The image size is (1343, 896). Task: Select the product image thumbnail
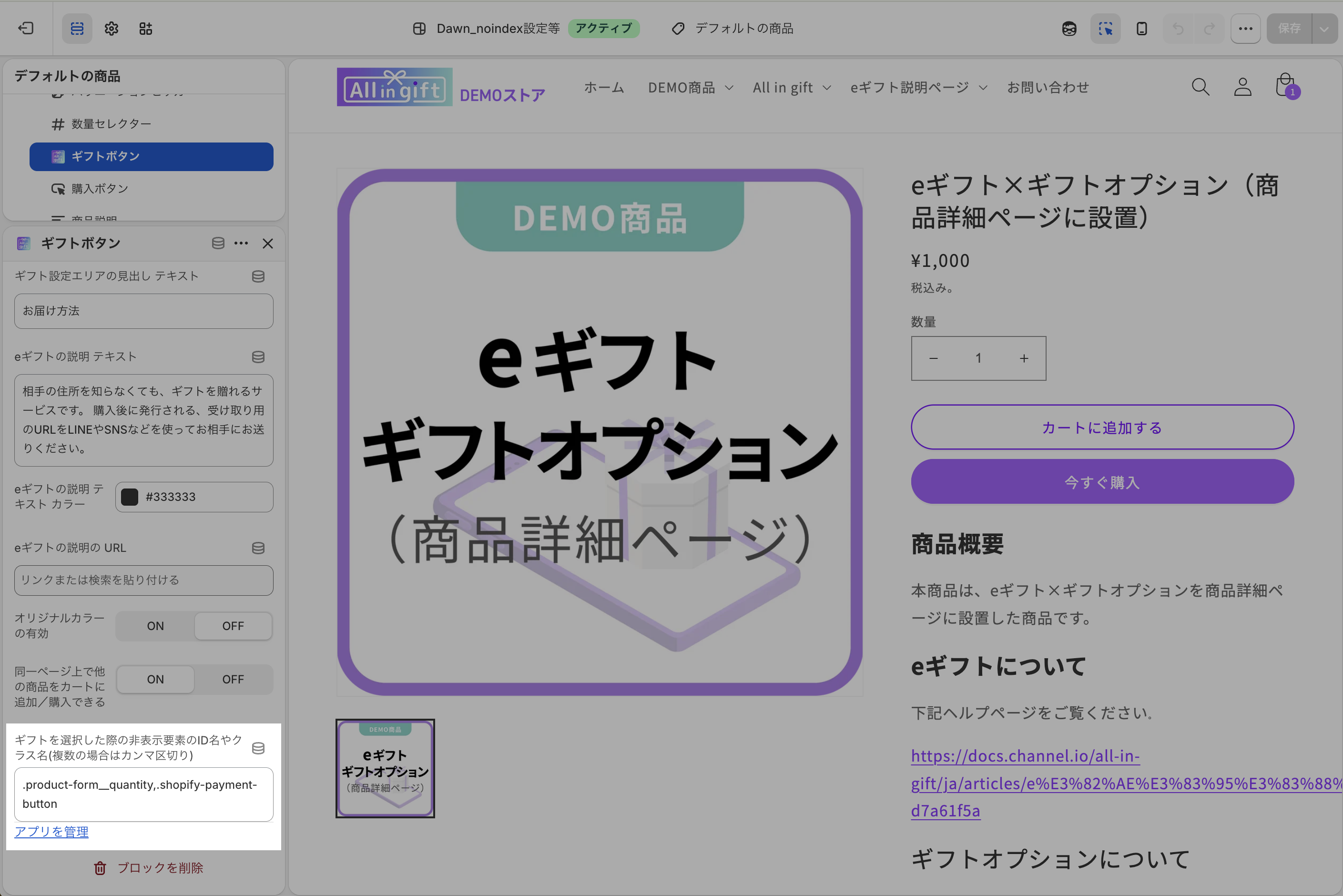click(385, 769)
